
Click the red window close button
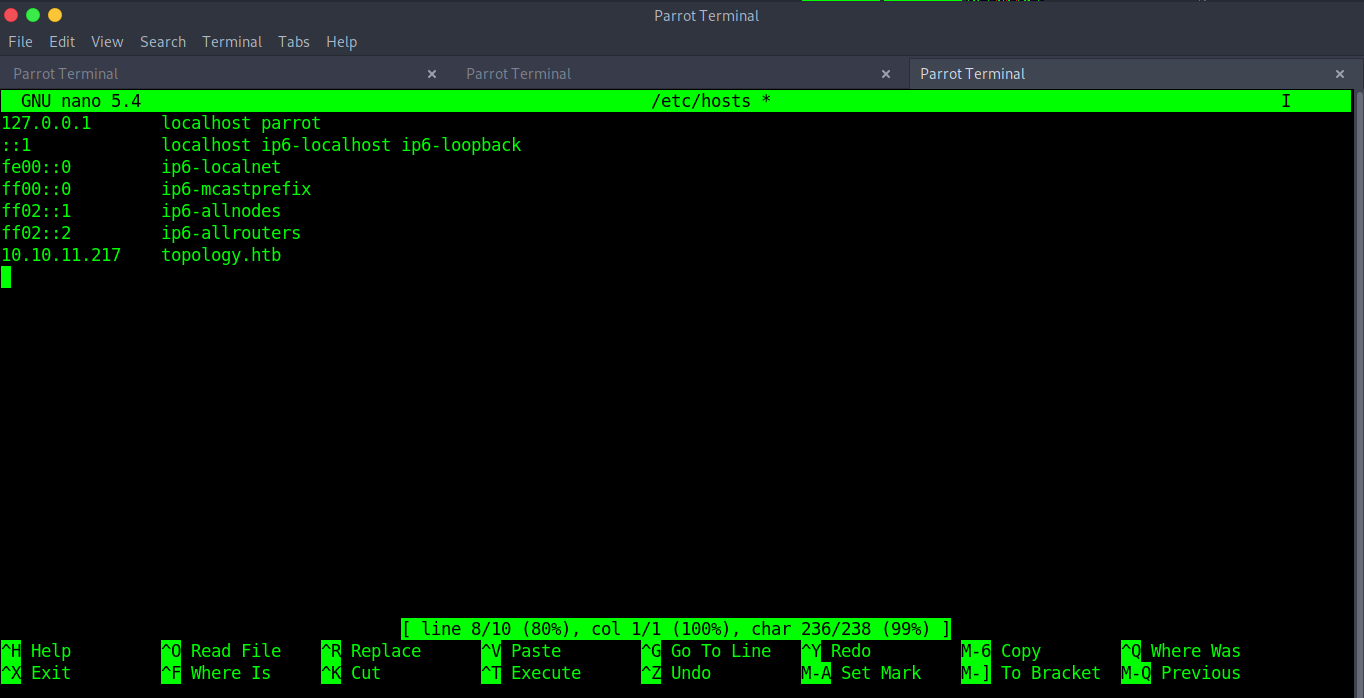[x=11, y=15]
